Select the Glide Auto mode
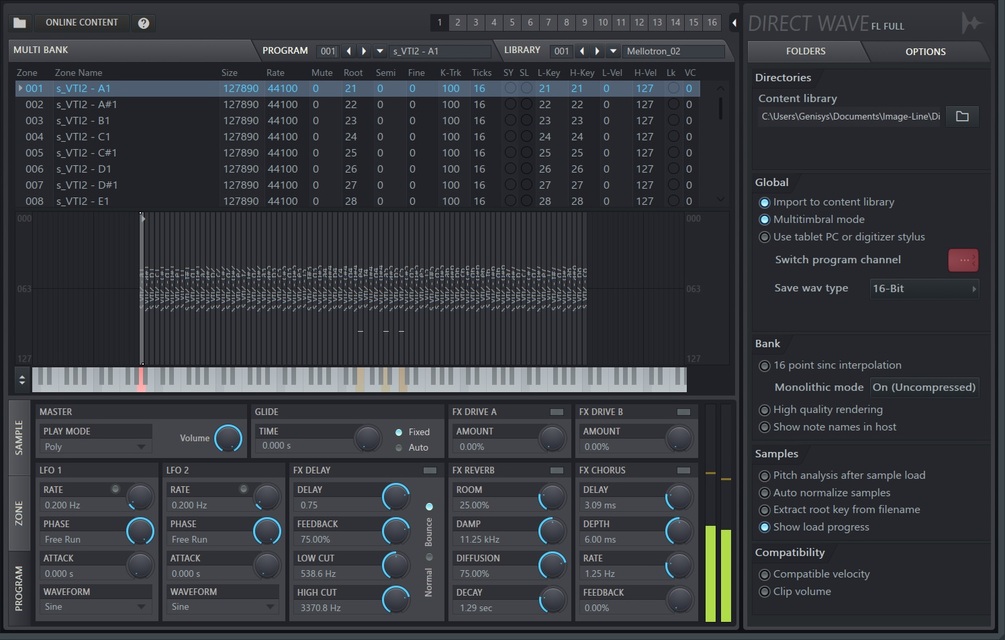Screen dimensions: 1005x640 point(399,448)
